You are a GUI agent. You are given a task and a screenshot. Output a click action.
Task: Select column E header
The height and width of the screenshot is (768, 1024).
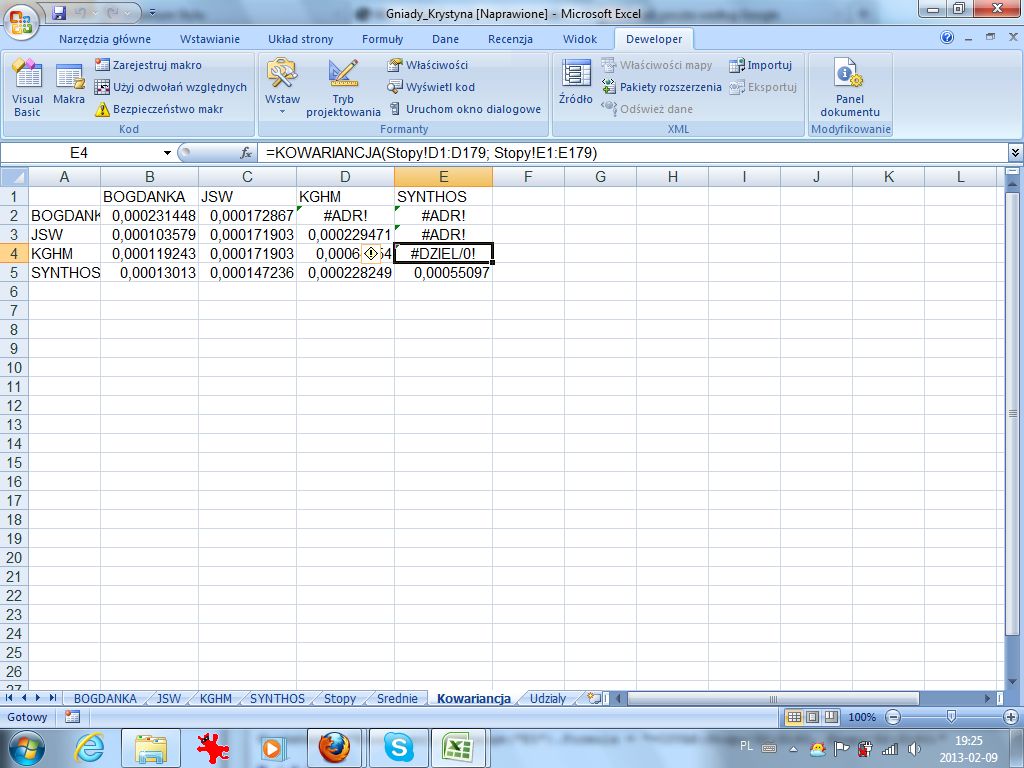443,176
